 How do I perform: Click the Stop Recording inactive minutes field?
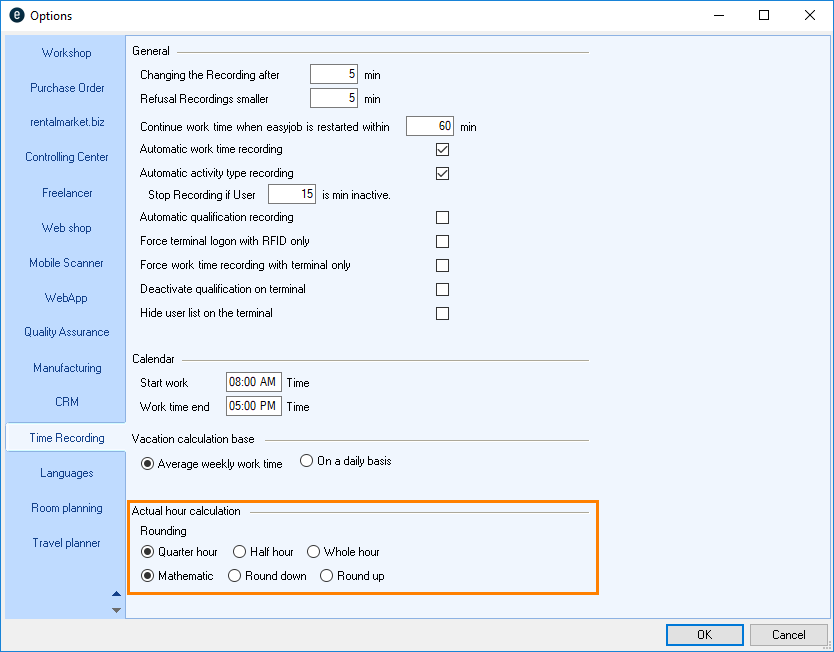point(292,194)
